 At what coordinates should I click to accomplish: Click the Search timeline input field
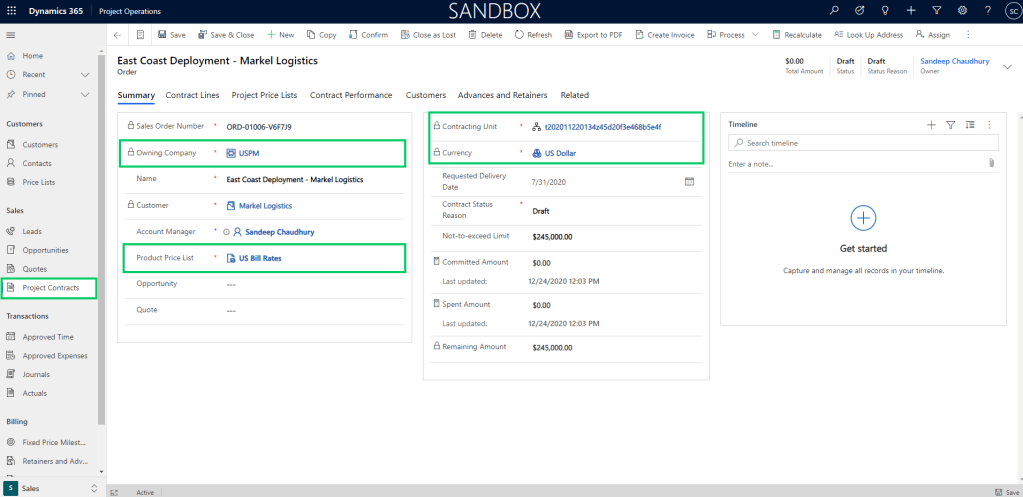click(860, 144)
